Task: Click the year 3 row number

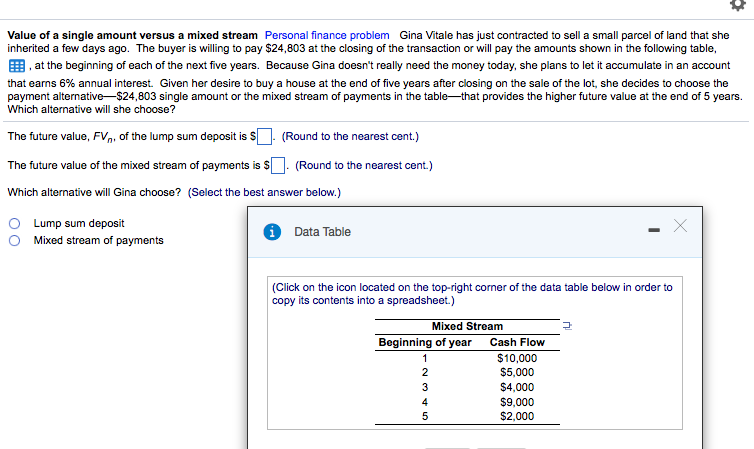Action: click(425, 387)
